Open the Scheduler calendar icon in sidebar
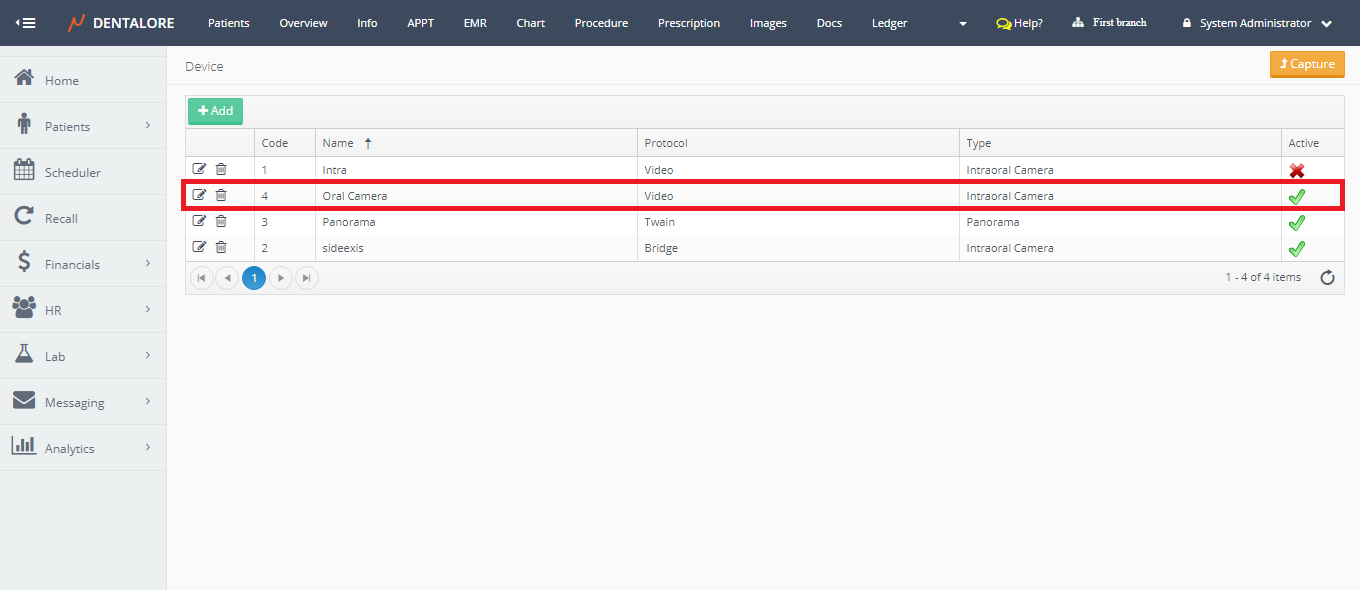This screenshot has height=590, width=1360. [x=24, y=172]
